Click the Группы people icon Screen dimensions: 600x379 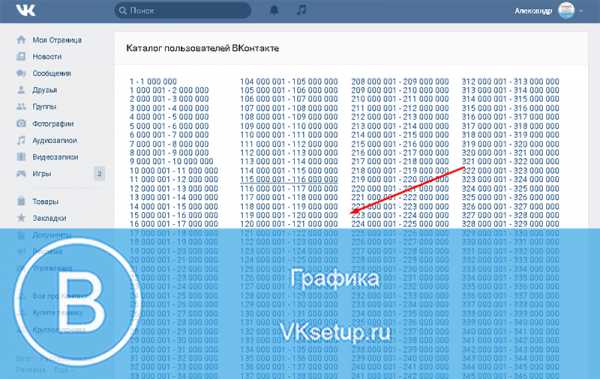coord(21,106)
